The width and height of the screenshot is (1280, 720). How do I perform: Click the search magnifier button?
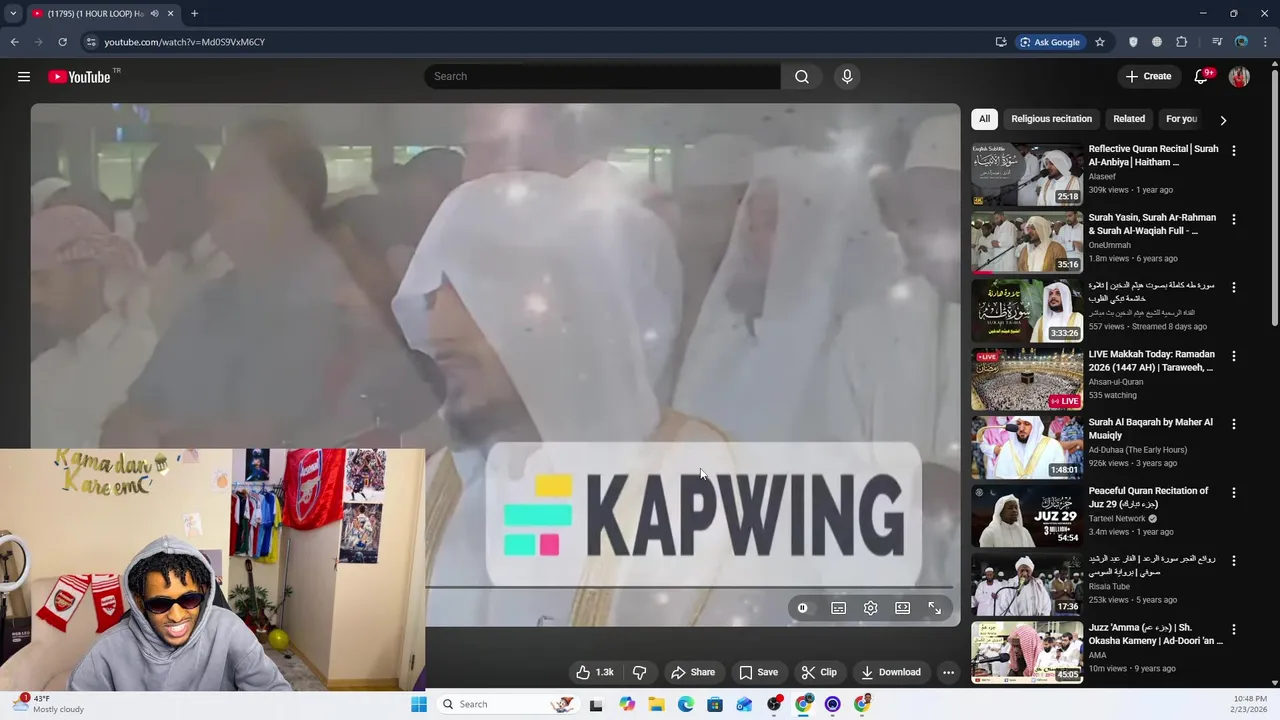click(802, 77)
